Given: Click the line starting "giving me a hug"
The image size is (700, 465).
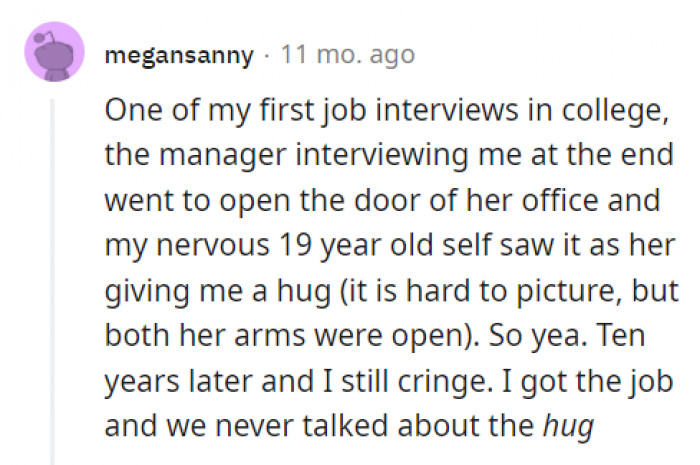Looking at the screenshot, I should [x=389, y=292].
